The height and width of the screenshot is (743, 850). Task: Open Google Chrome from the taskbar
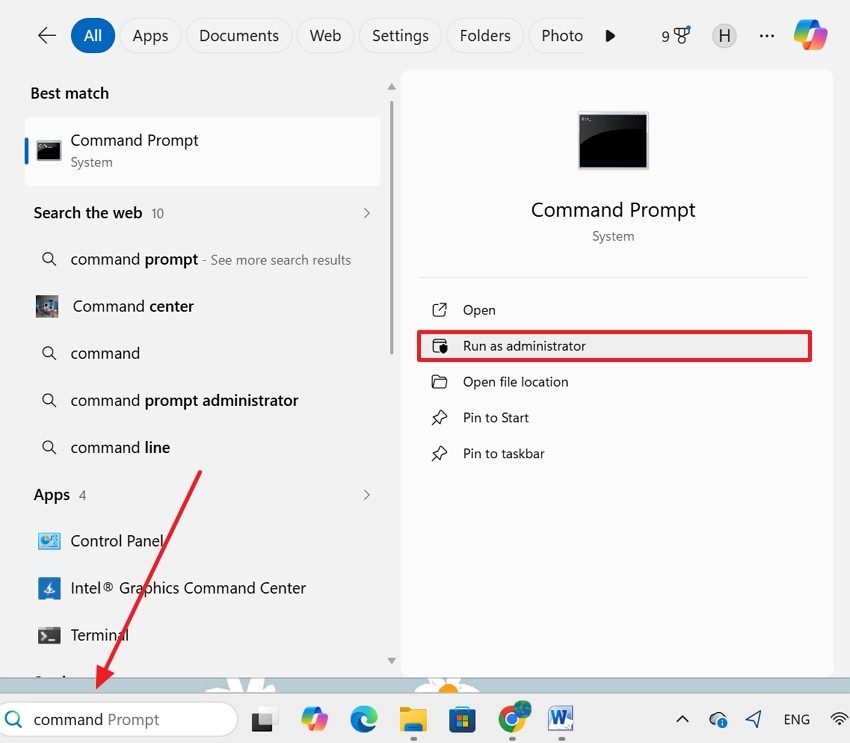pyautogui.click(x=514, y=717)
